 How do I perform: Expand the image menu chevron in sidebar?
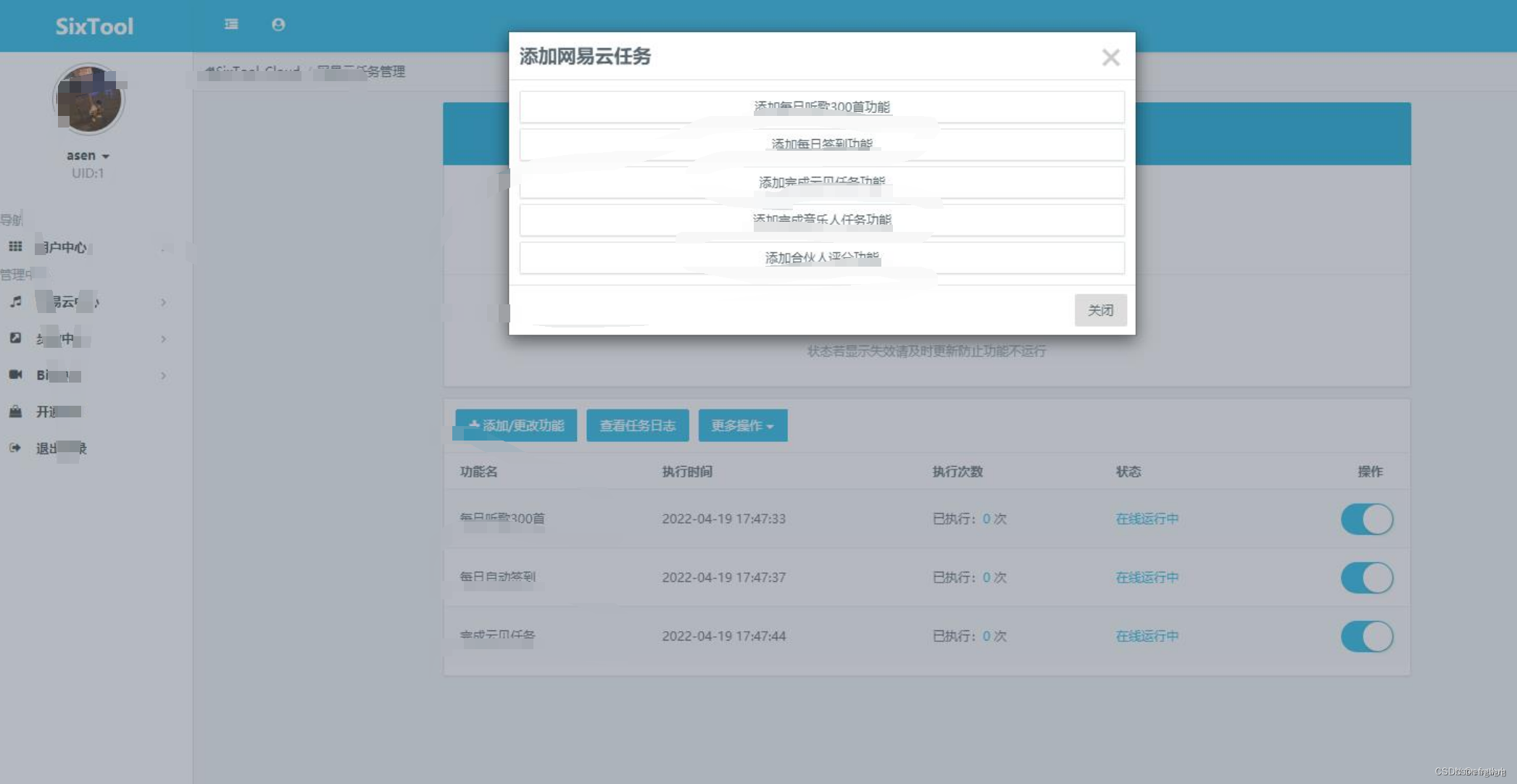pos(163,339)
